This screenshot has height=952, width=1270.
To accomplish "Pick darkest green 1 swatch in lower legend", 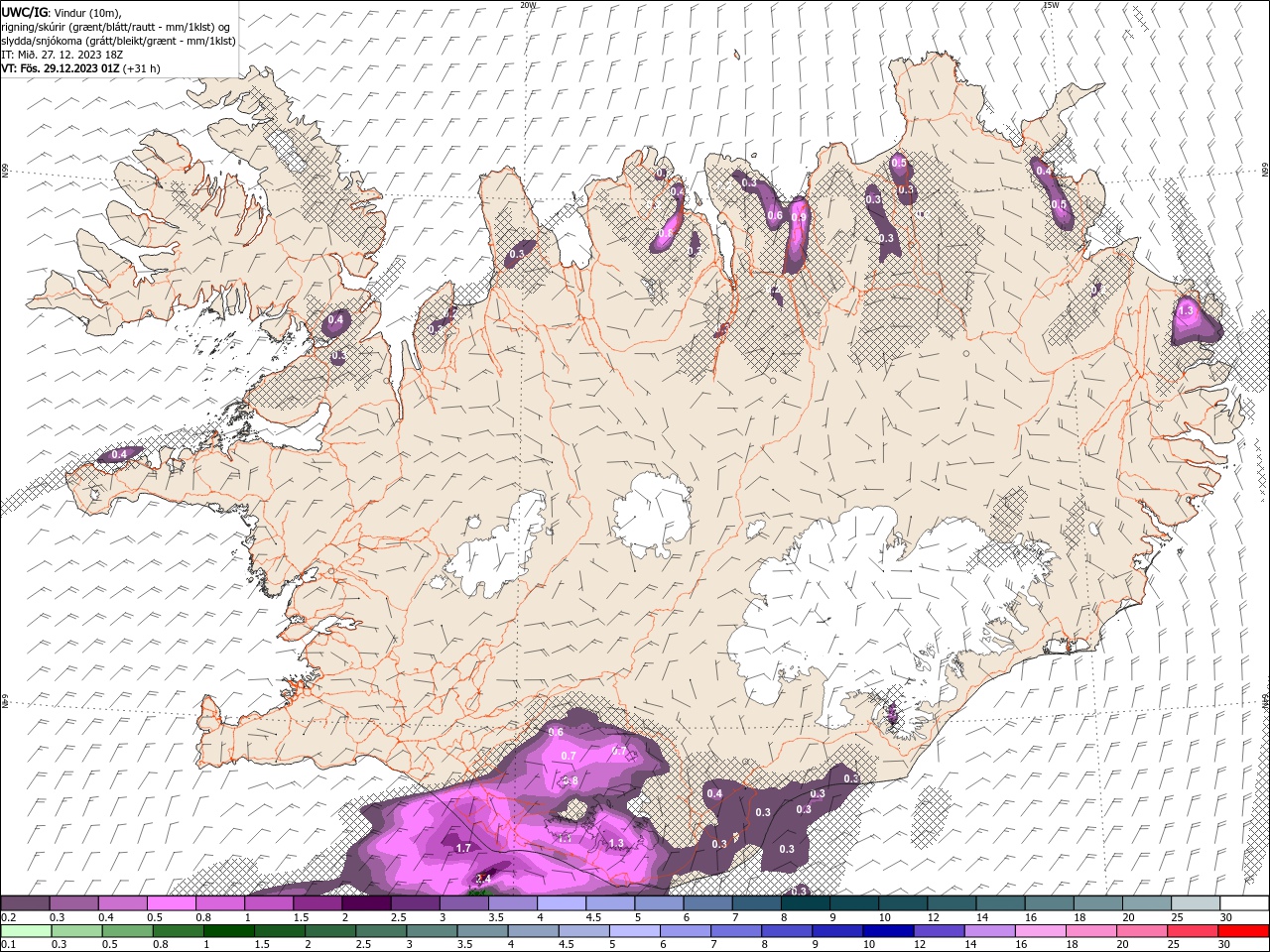I will pyautogui.click(x=228, y=931).
